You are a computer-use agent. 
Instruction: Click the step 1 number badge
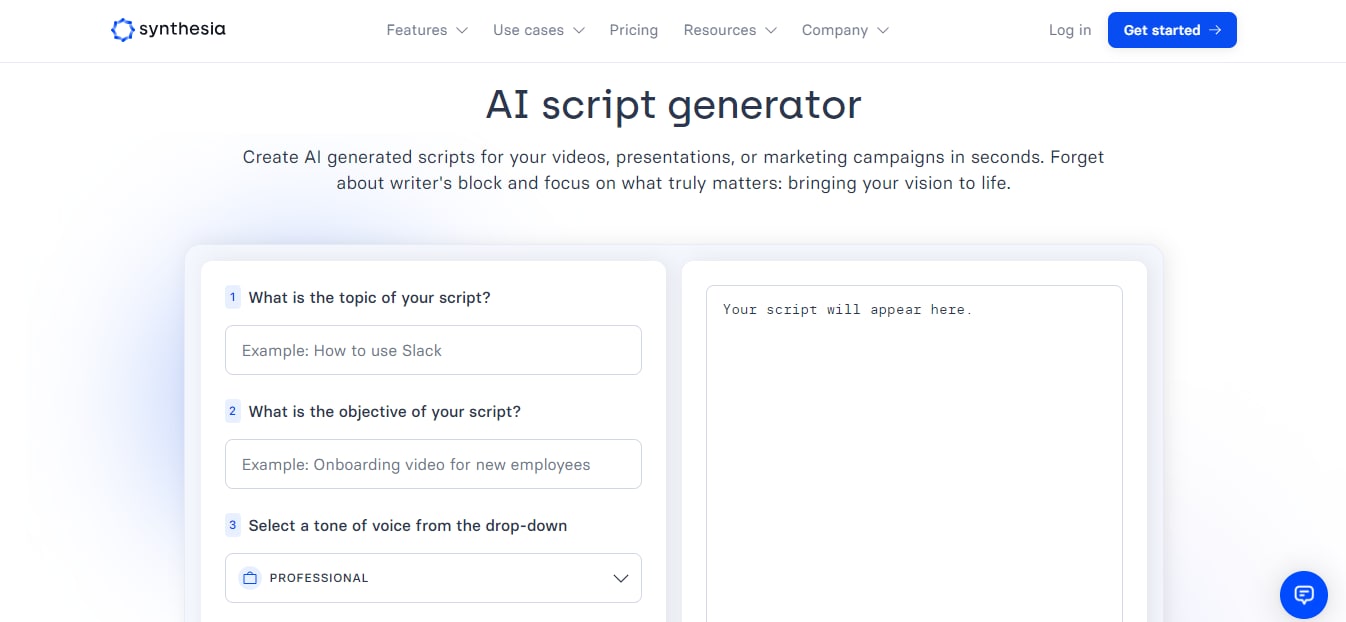click(233, 297)
